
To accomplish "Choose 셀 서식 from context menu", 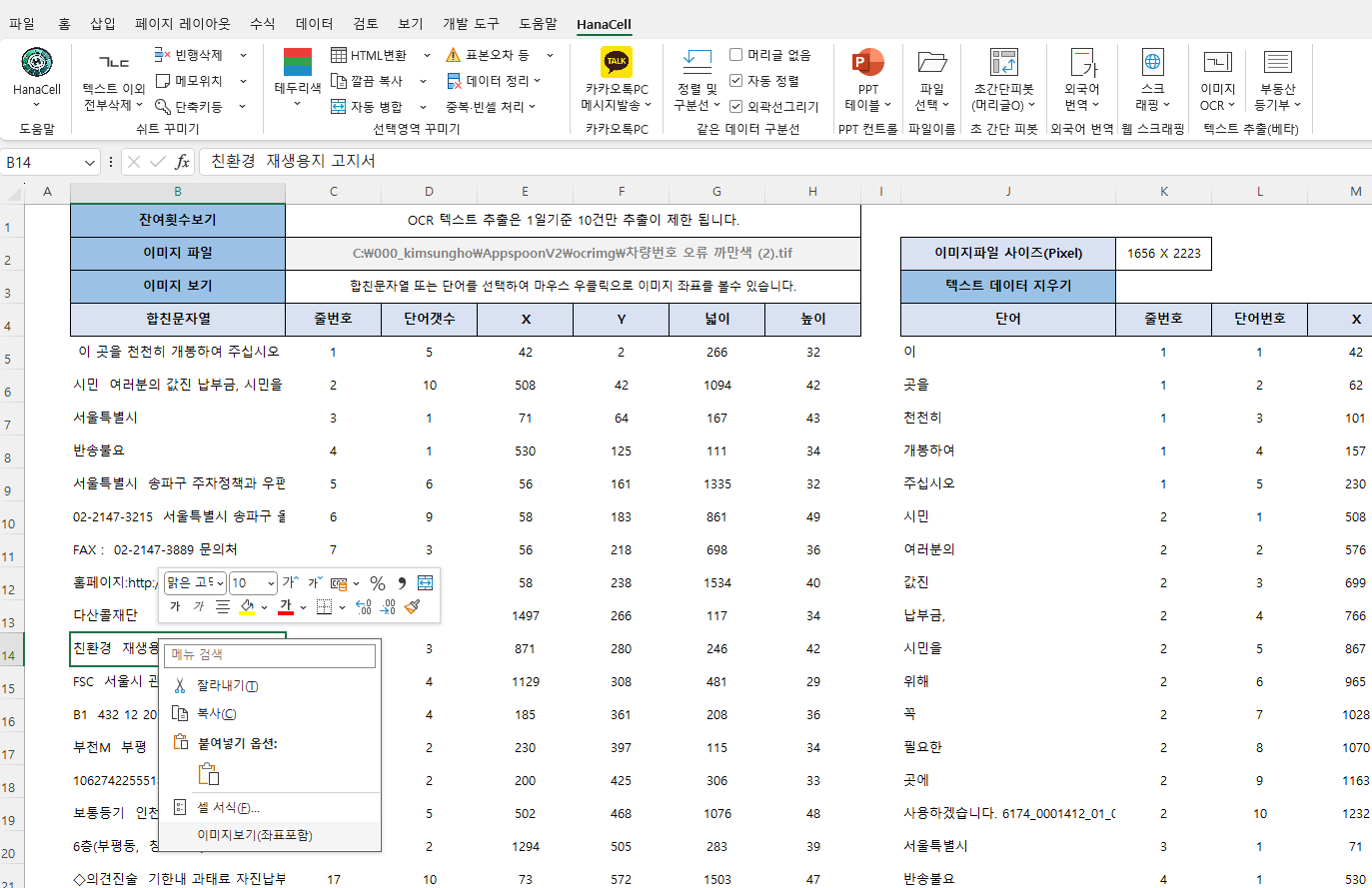I will pos(272,807).
